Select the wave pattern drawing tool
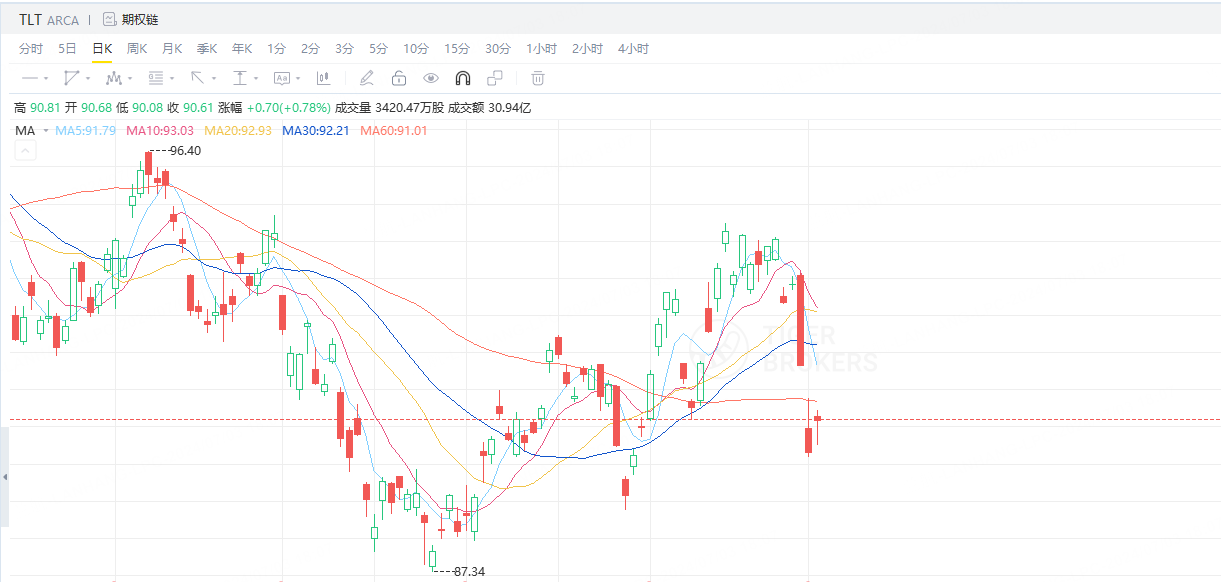Image resolution: width=1221 pixels, height=582 pixels. click(x=114, y=78)
